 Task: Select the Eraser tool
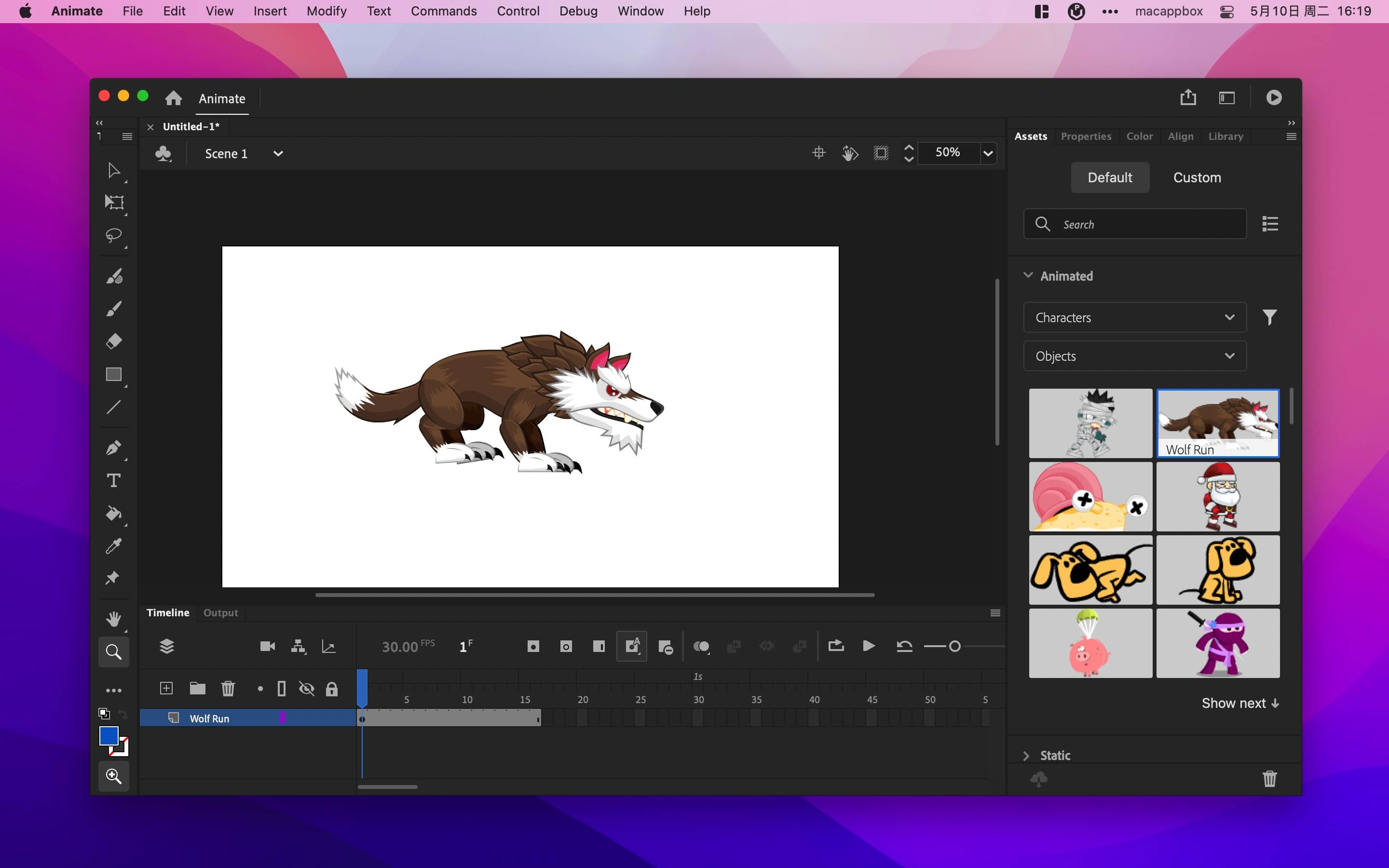click(x=114, y=341)
